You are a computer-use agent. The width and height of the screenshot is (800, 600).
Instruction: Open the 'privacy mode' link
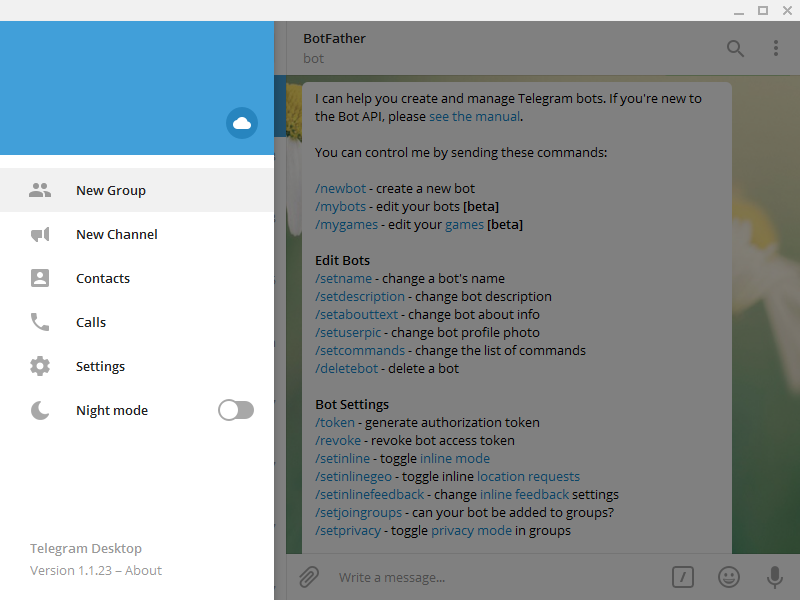[471, 531]
